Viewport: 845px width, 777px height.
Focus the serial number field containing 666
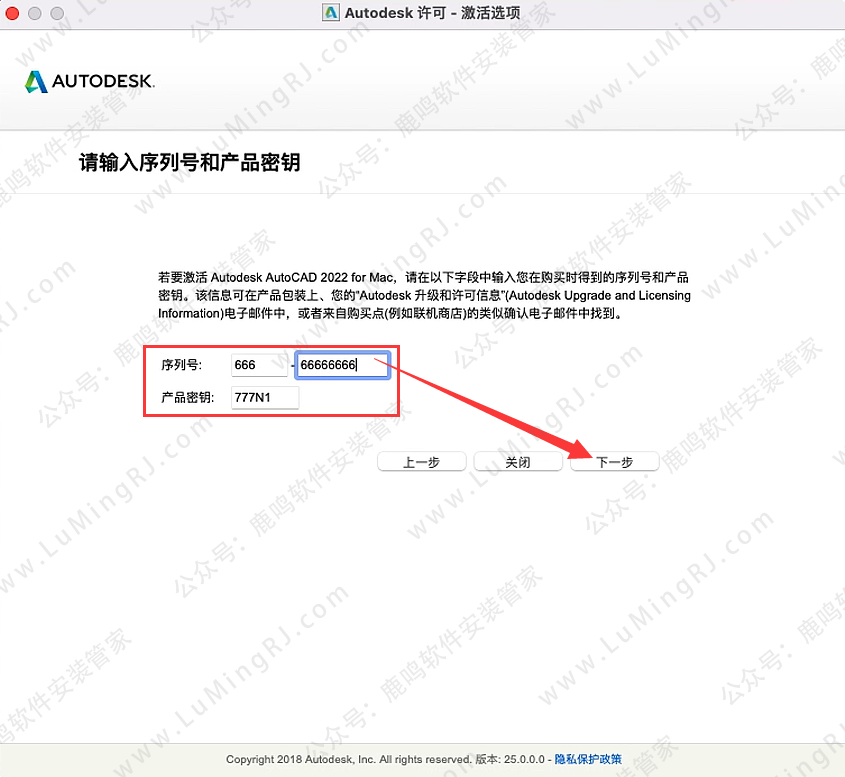[259, 365]
